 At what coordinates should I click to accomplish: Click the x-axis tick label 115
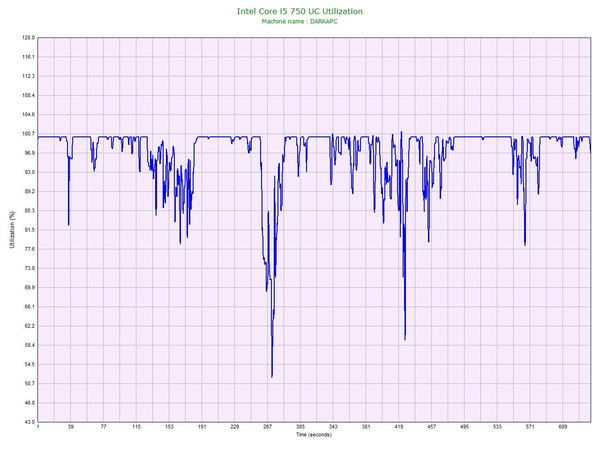pyautogui.click(x=136, y=427)
